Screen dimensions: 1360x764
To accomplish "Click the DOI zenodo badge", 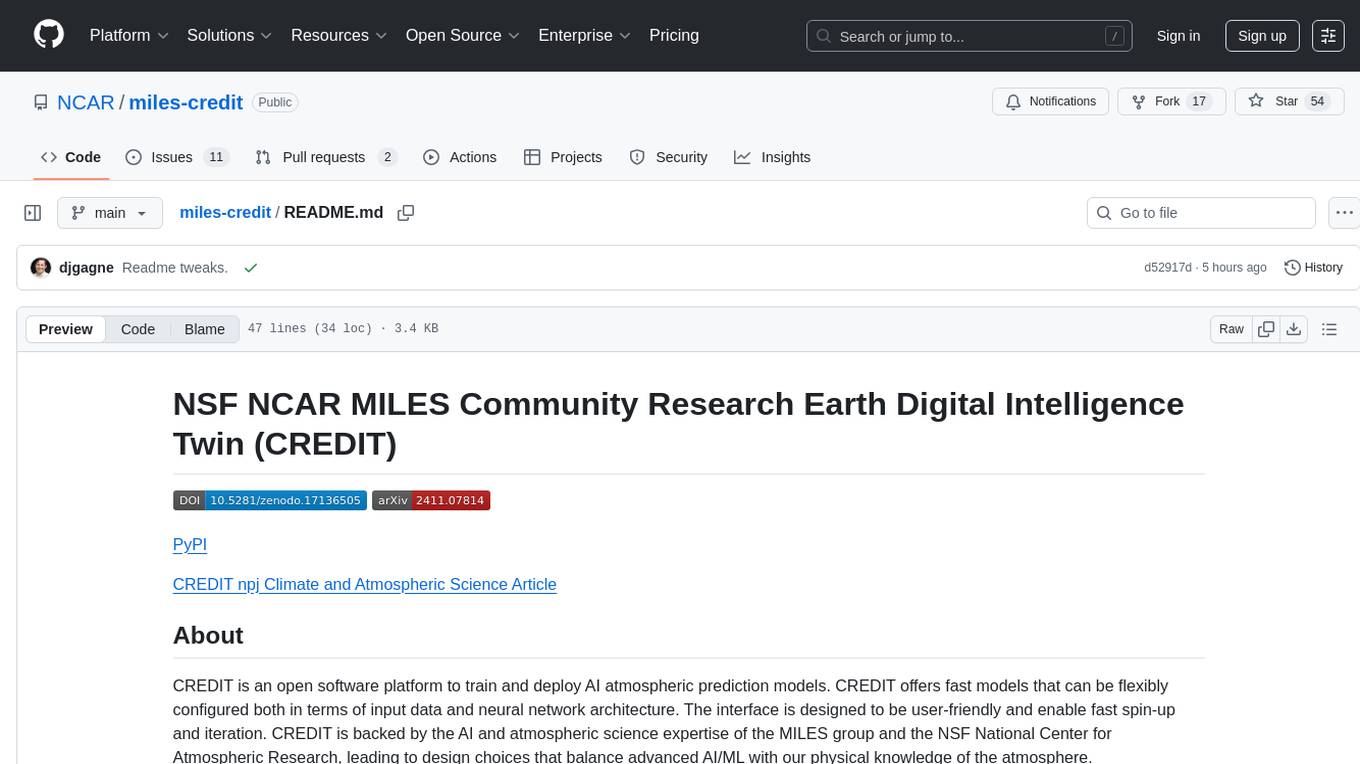I will coord(269,500).
